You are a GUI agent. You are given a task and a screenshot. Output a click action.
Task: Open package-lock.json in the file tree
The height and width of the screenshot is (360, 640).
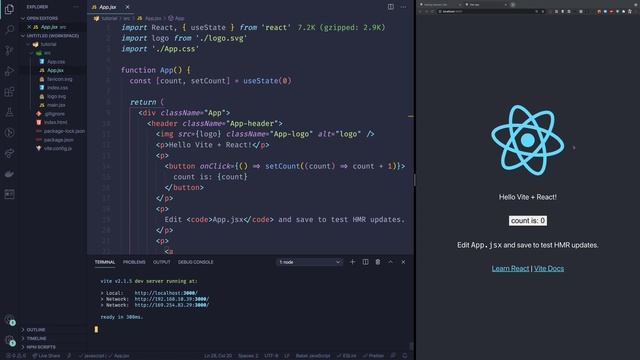(64, 131)
